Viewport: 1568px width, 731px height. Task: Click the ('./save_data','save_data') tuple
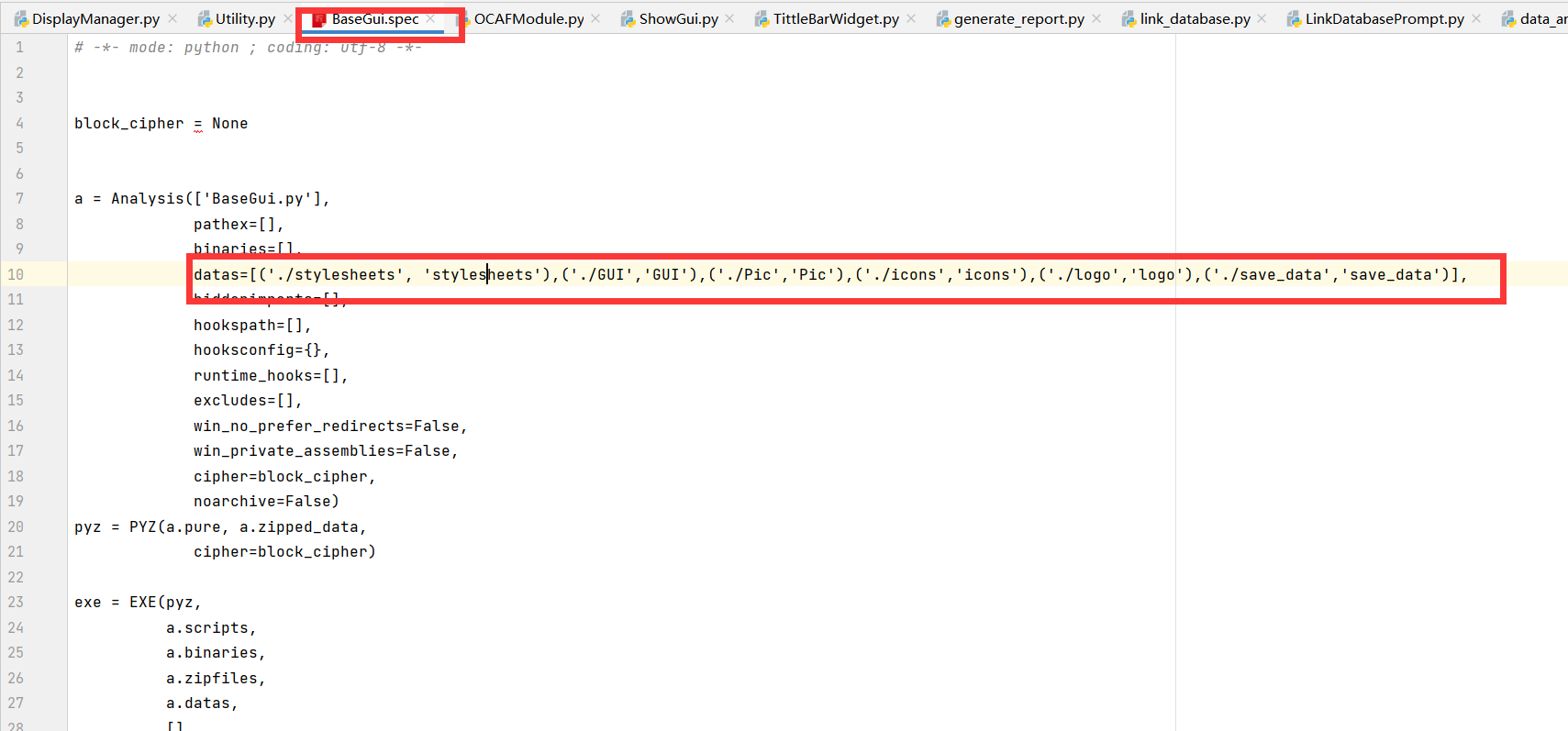[1327, 275]
